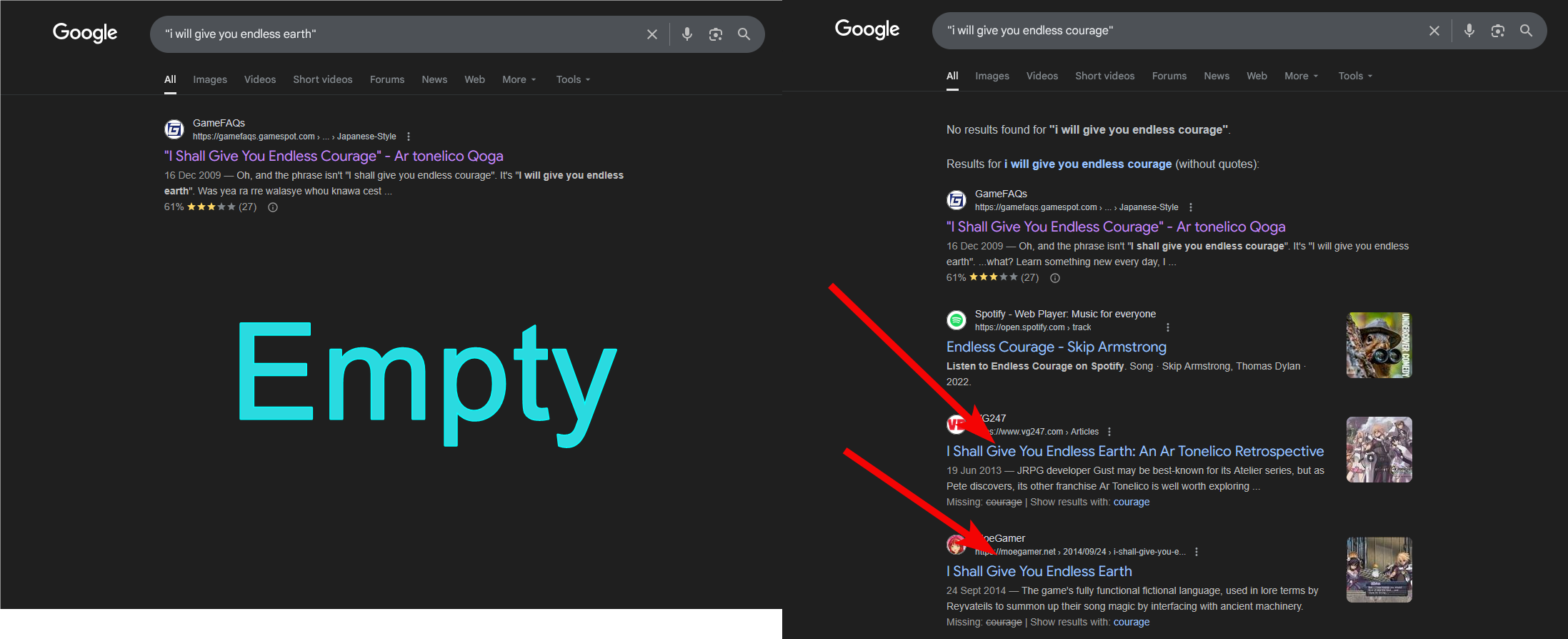Select Web tab in the right search page

pyautogui.click(x=1257, y=76)
